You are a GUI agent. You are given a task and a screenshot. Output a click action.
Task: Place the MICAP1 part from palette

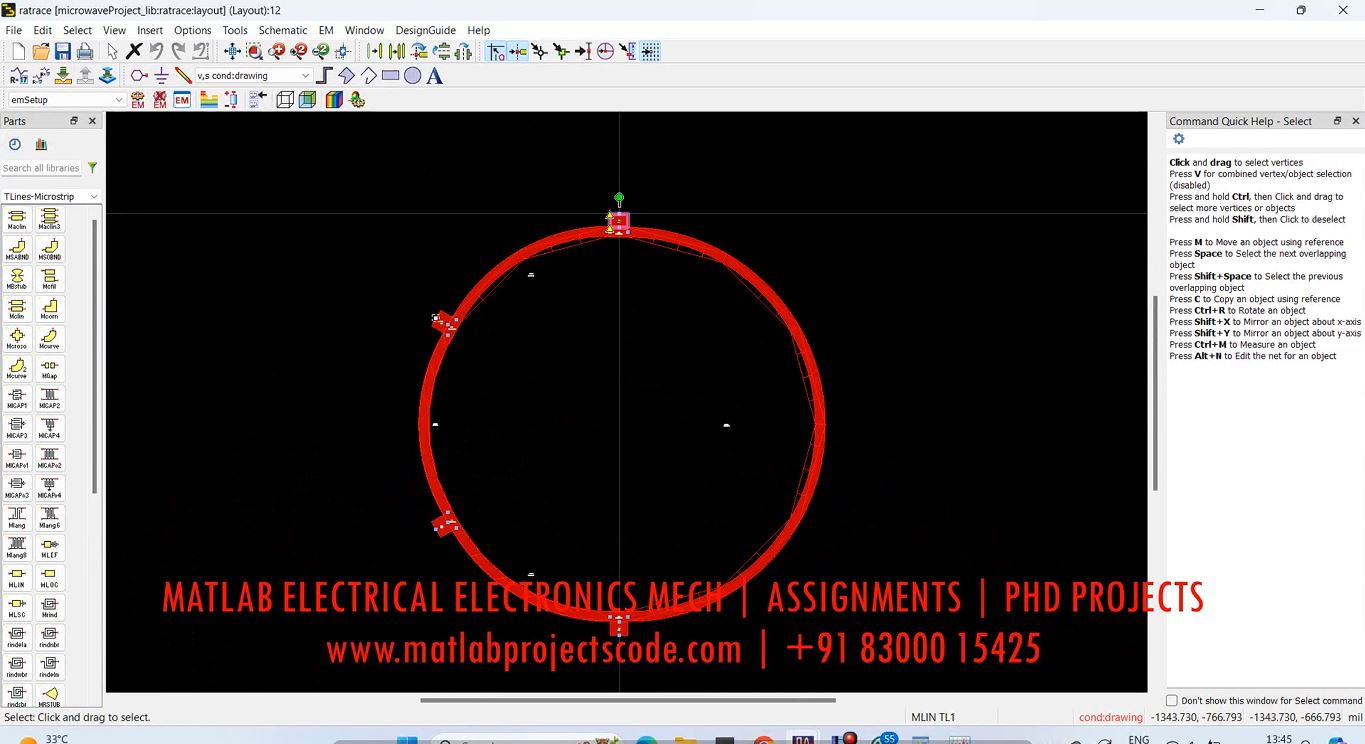(17, 398)
